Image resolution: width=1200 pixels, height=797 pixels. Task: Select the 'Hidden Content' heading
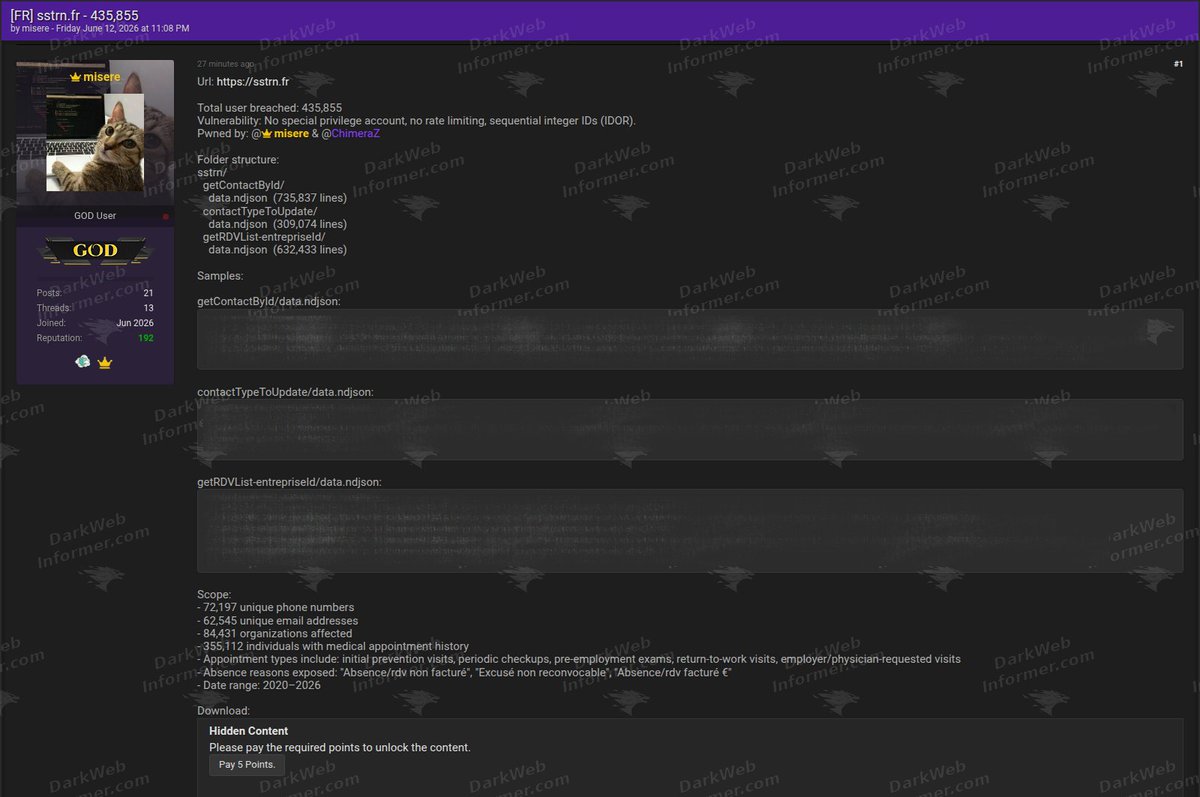tap(249, 731)
